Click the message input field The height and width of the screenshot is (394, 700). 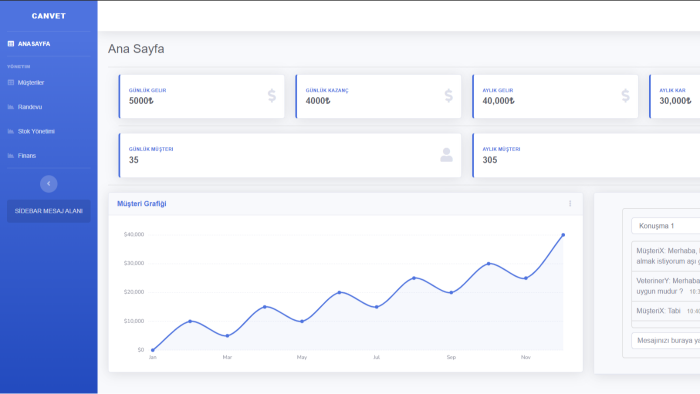click(666, 340)
